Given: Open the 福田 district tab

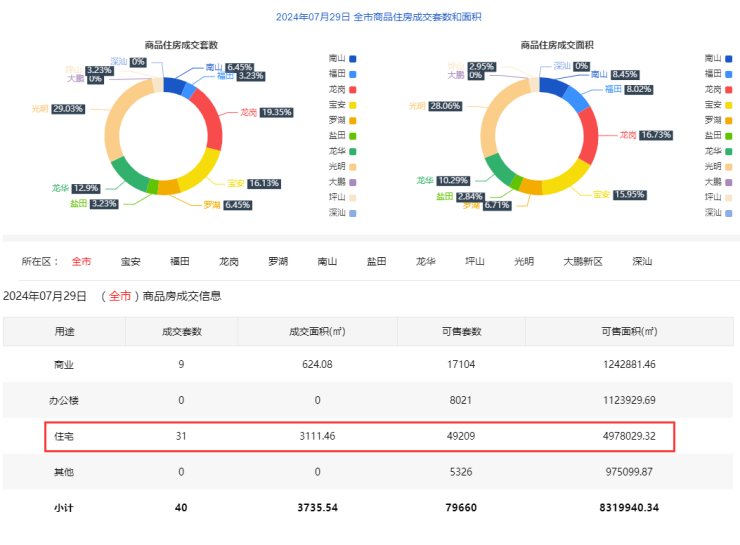Looking at the screenshot, I should pyautogui.click(x=180, y=262).
